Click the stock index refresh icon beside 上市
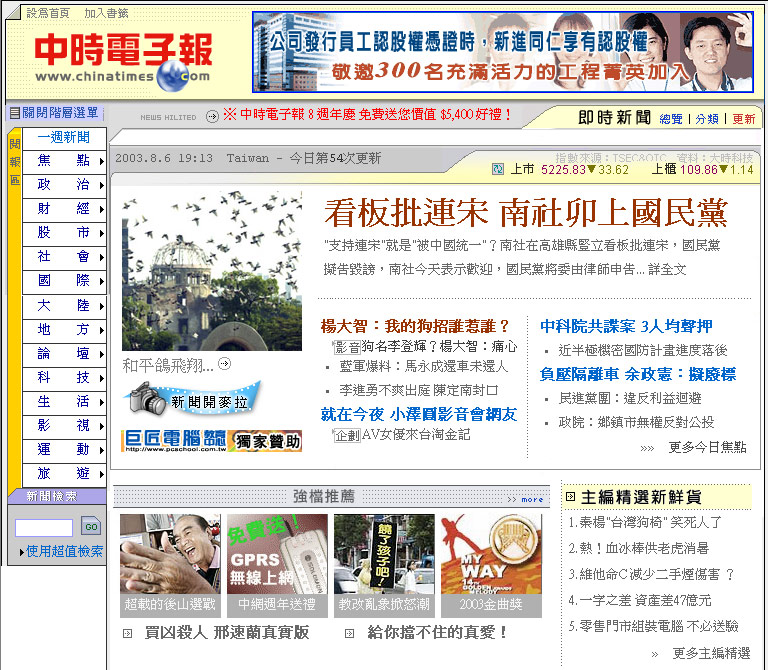The height and width of the screenshot is (670, 768). coord(497,170)
